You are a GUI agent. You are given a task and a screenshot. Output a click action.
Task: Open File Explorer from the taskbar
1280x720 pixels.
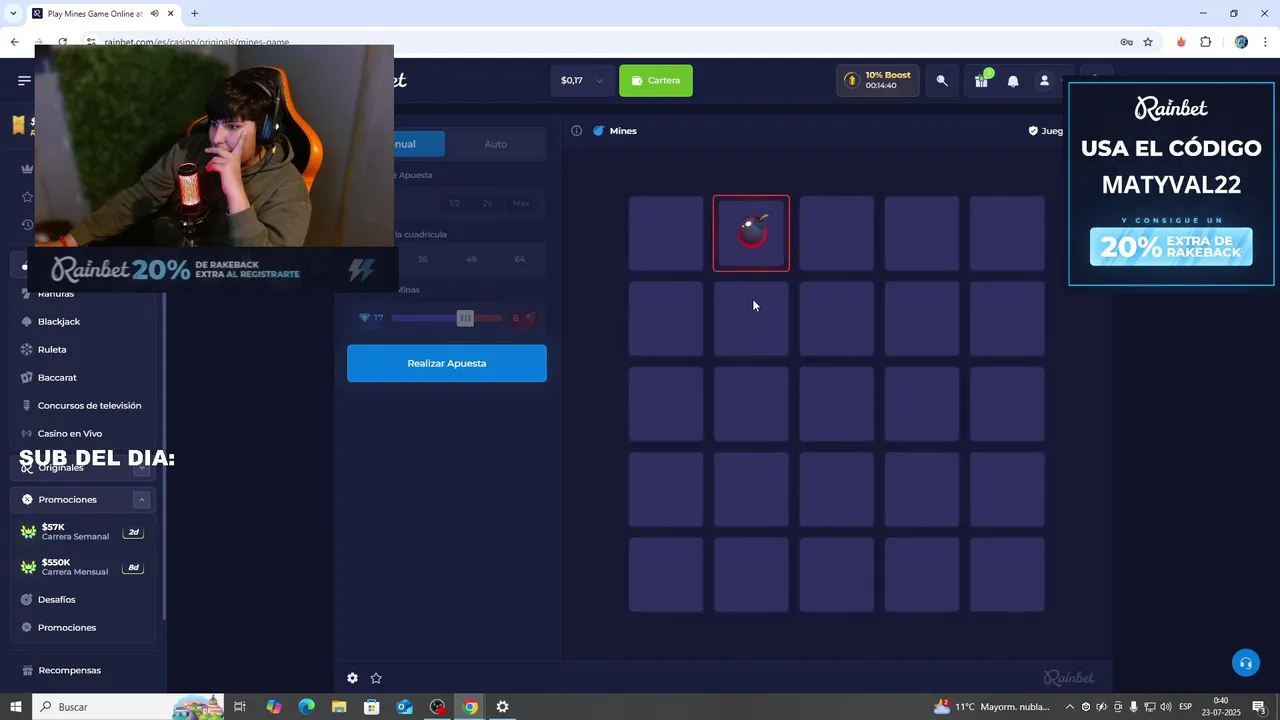click(339, 707)
